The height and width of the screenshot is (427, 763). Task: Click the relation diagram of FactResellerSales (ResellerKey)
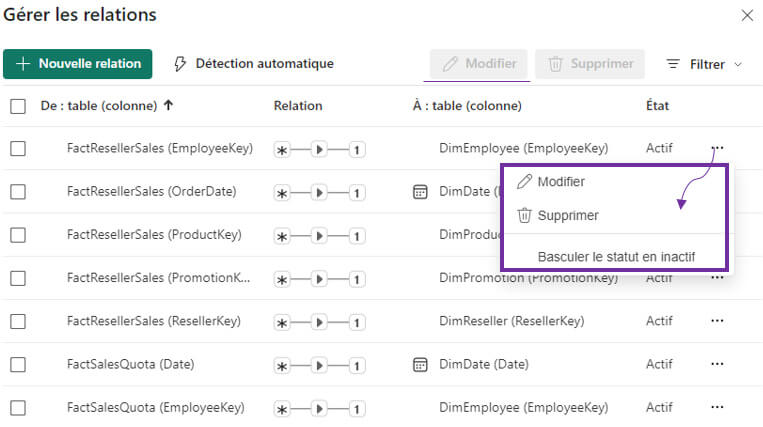click(x=319, y=322)
